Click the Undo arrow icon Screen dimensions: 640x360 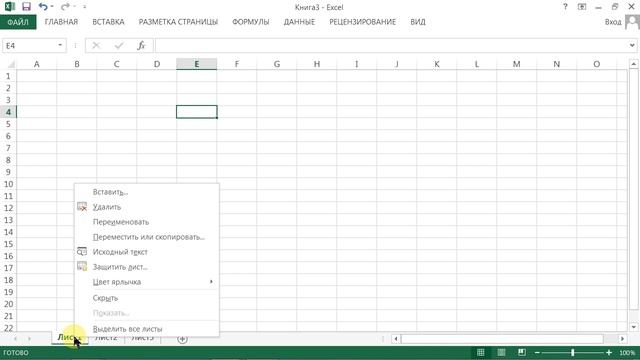point(42,7)
